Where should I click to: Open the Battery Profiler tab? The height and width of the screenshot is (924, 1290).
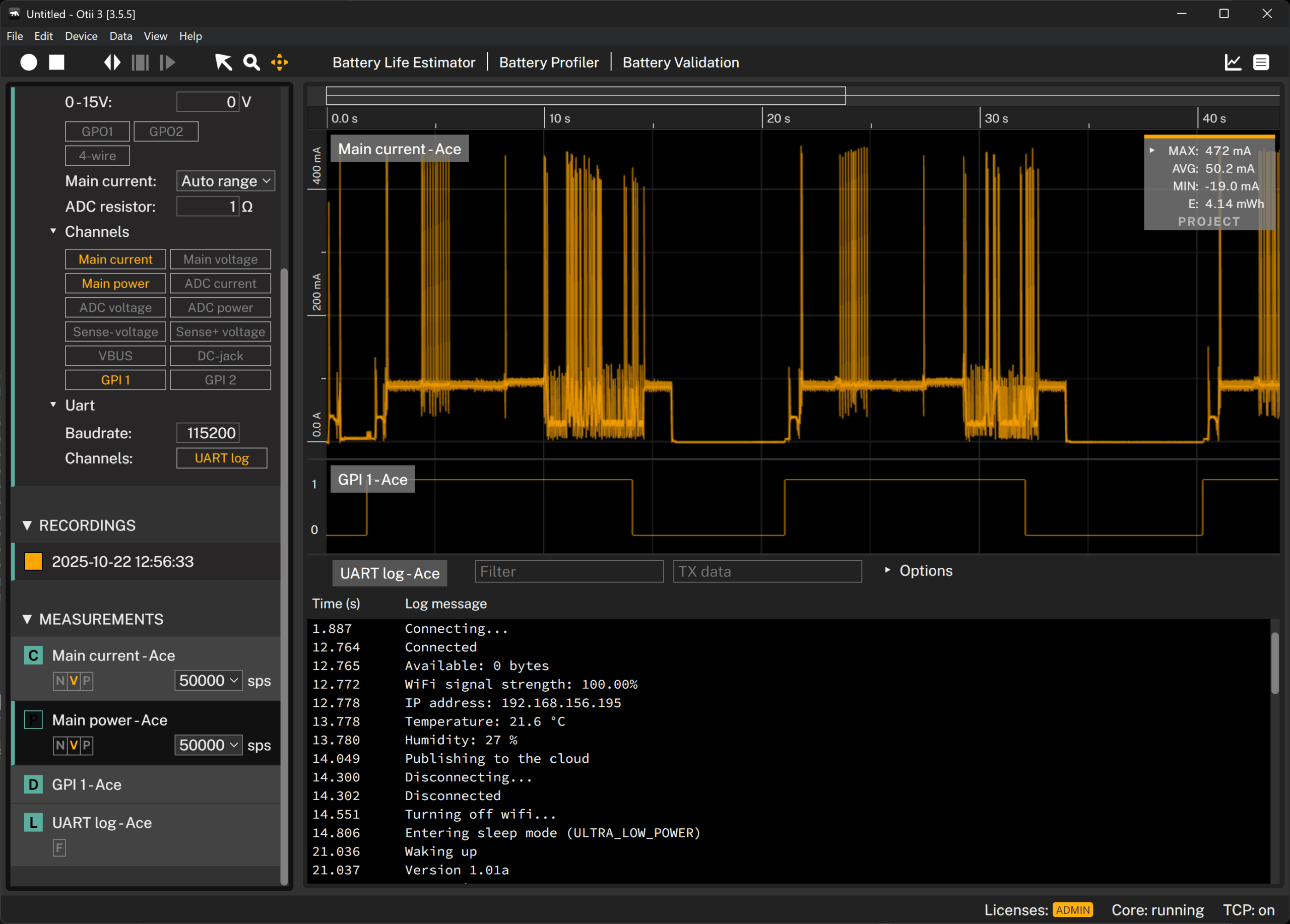point(548,62)
